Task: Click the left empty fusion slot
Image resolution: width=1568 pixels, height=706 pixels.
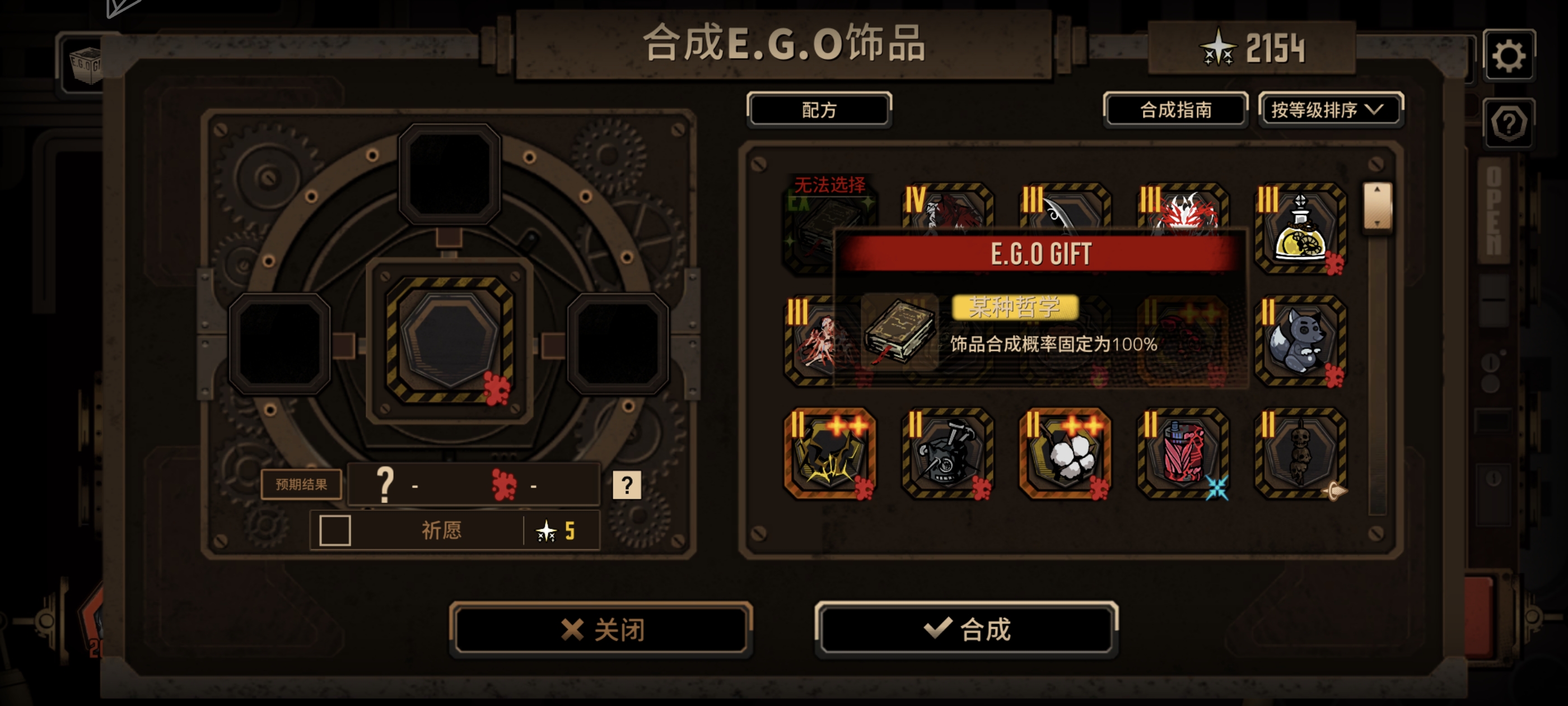Action: tap(279, 343)
